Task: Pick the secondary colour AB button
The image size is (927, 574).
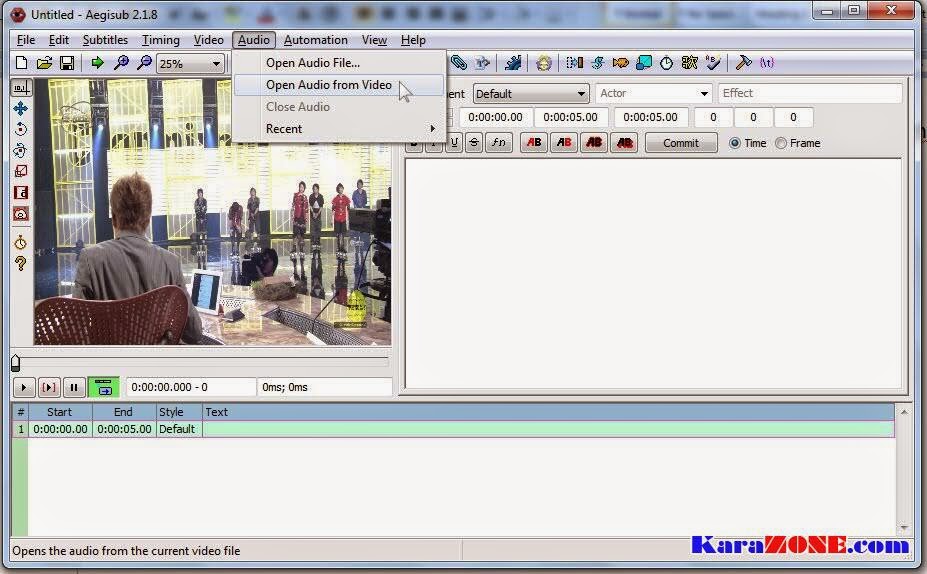Action: tap(564, 143)
